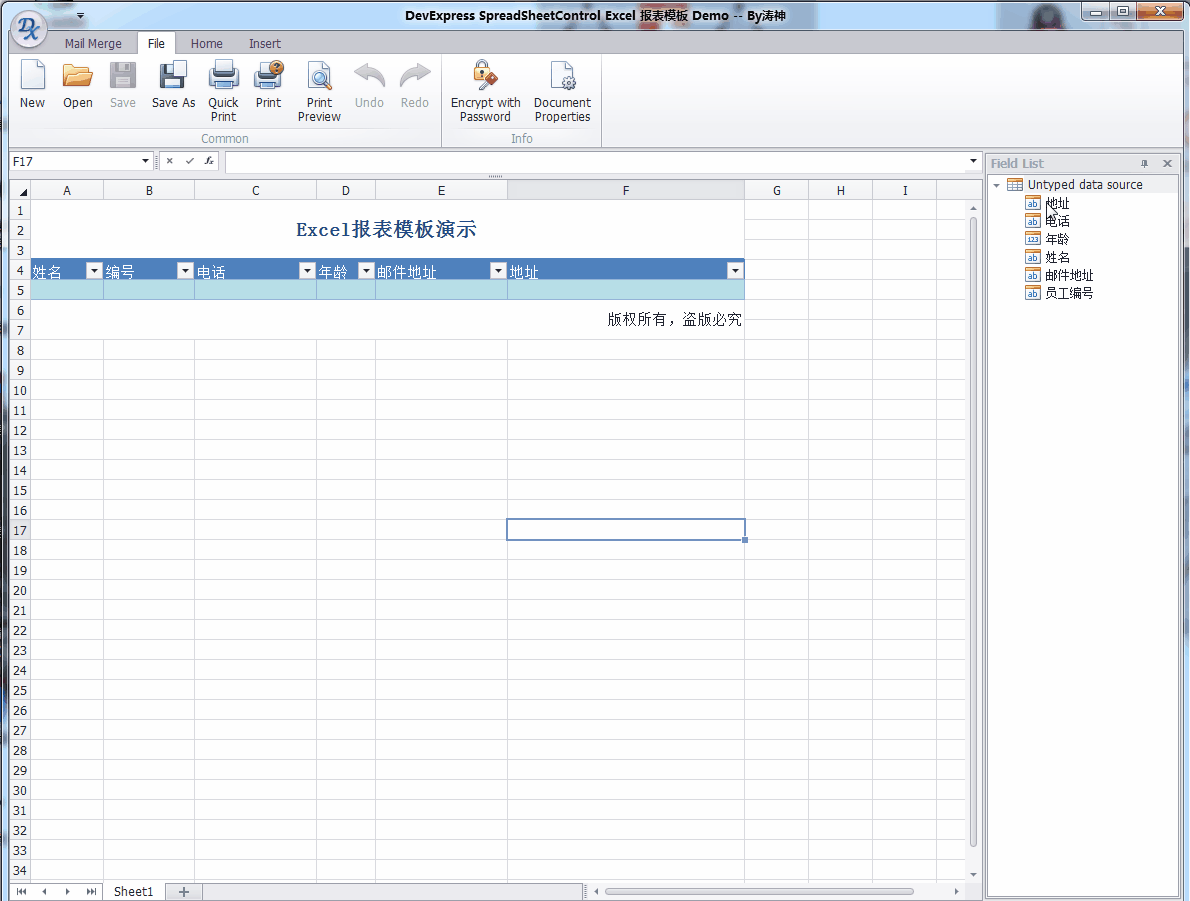Viewport: 1190px width, 901px height.
Task: Open the cell name box dropdown showing F17
Action: (145, 160)
